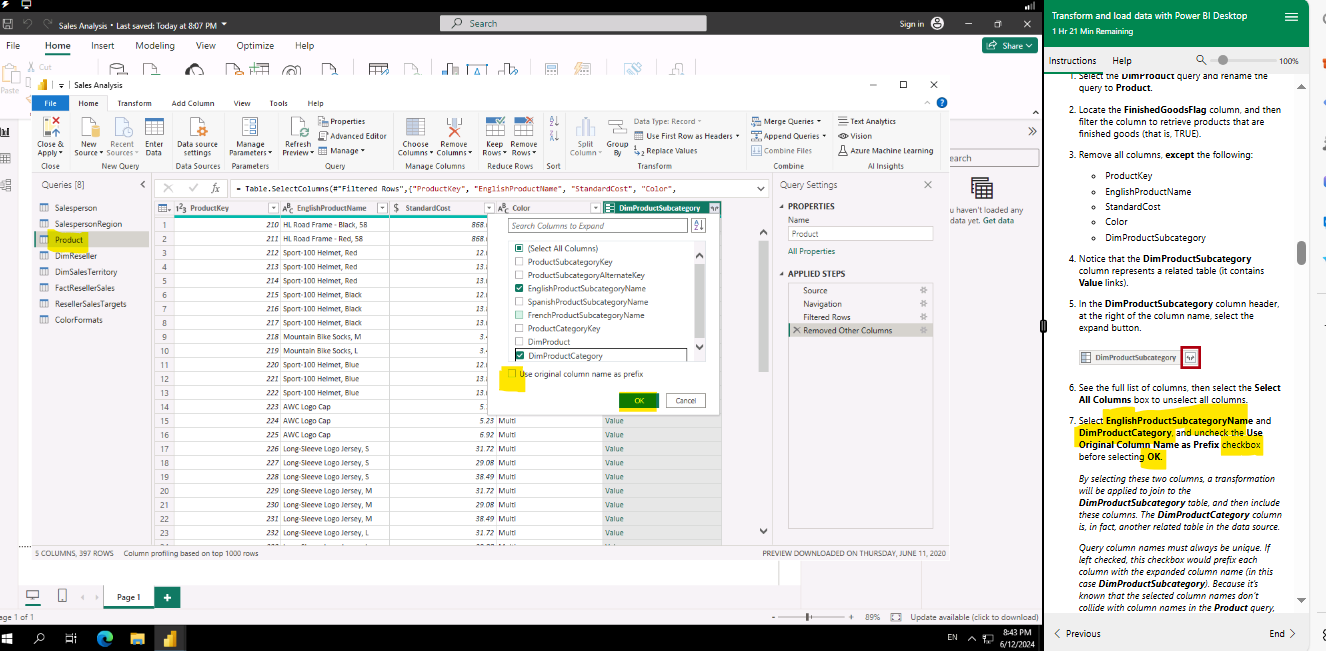Open the gear icon for the Source step
Screen dimensions: 1326x651
(x=924, y=291)
